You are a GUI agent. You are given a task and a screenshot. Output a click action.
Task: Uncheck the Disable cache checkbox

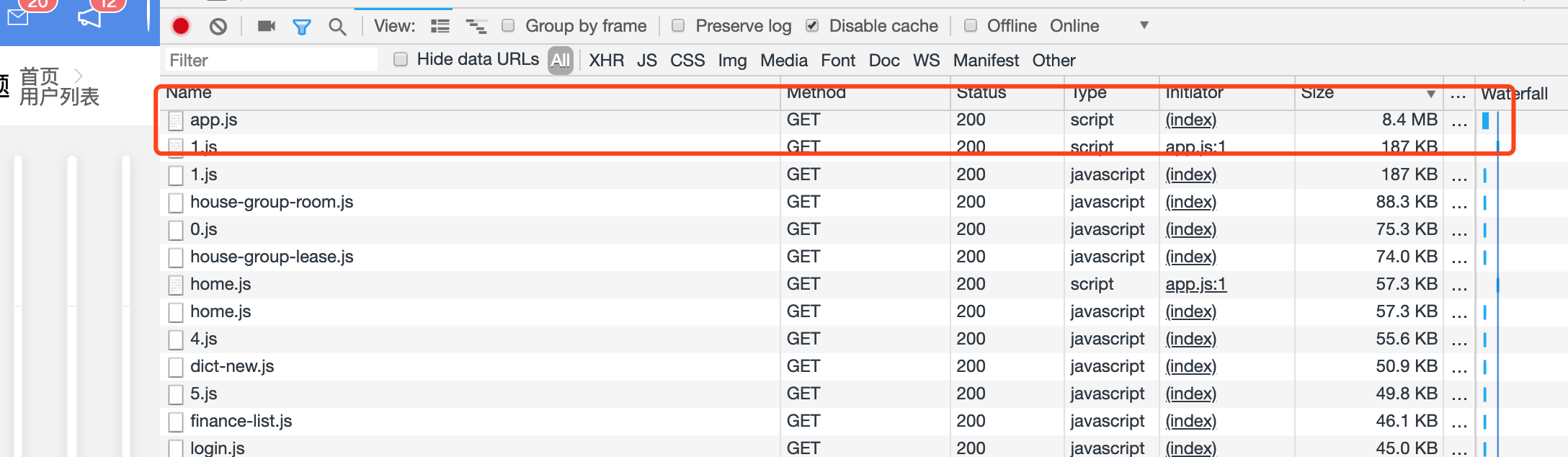tap(812, 26)
